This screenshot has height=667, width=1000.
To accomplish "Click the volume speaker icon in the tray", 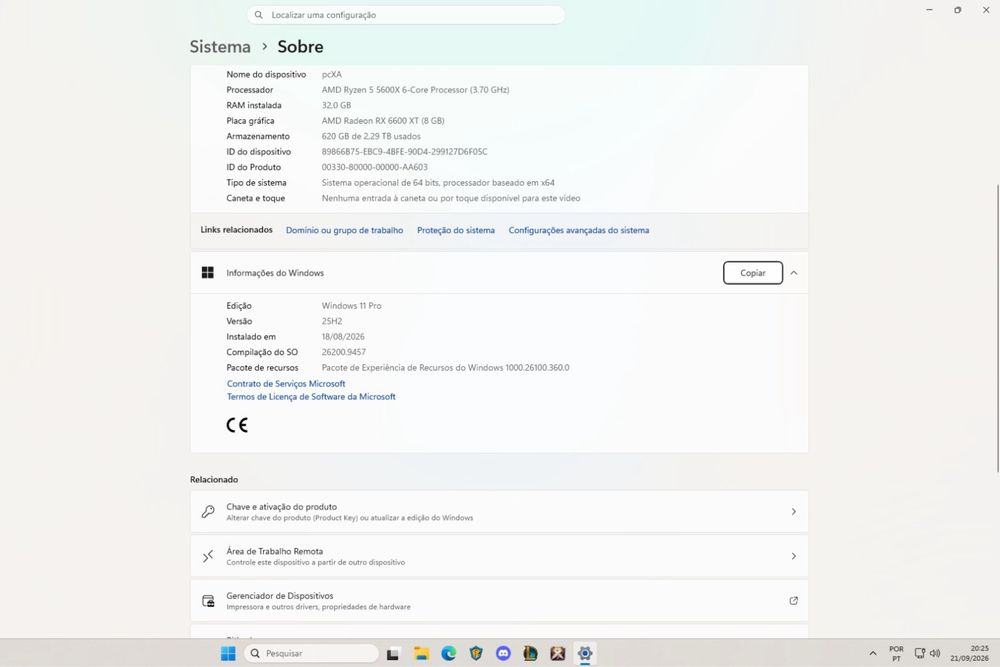I will [935, 653].
